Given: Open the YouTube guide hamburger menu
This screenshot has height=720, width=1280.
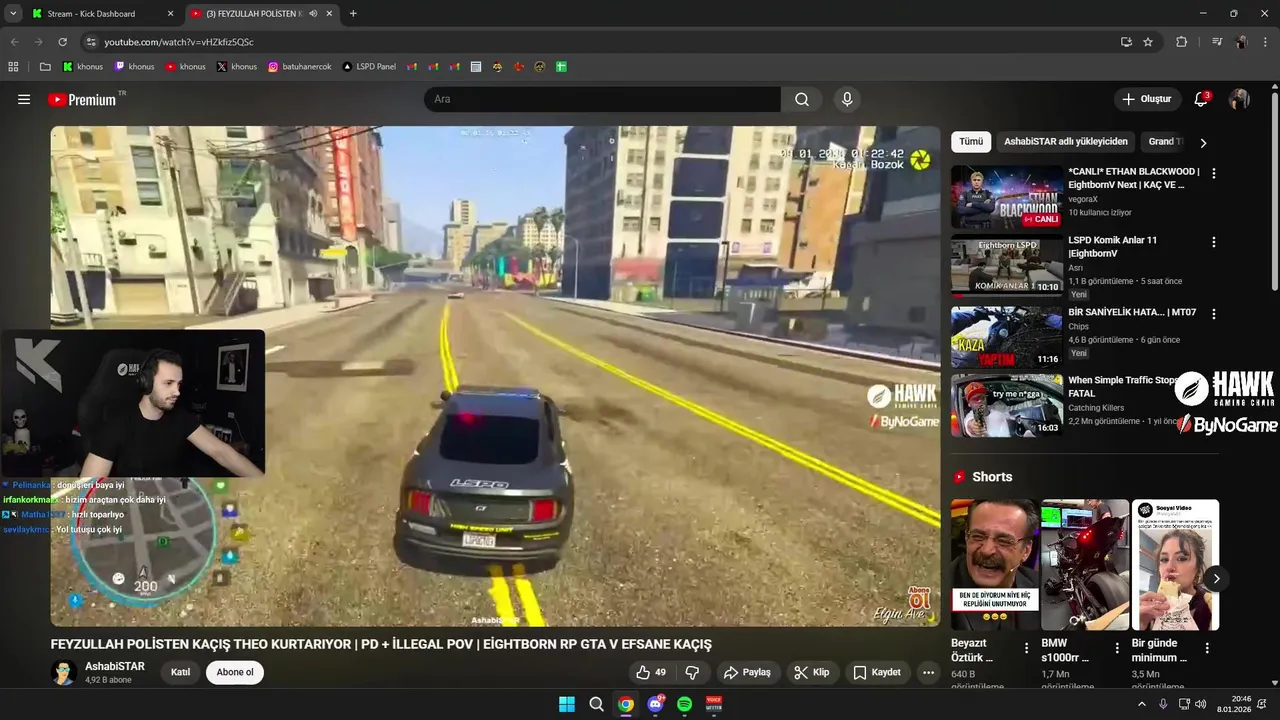Looking at the screenshot, I should tap(24, 99).
